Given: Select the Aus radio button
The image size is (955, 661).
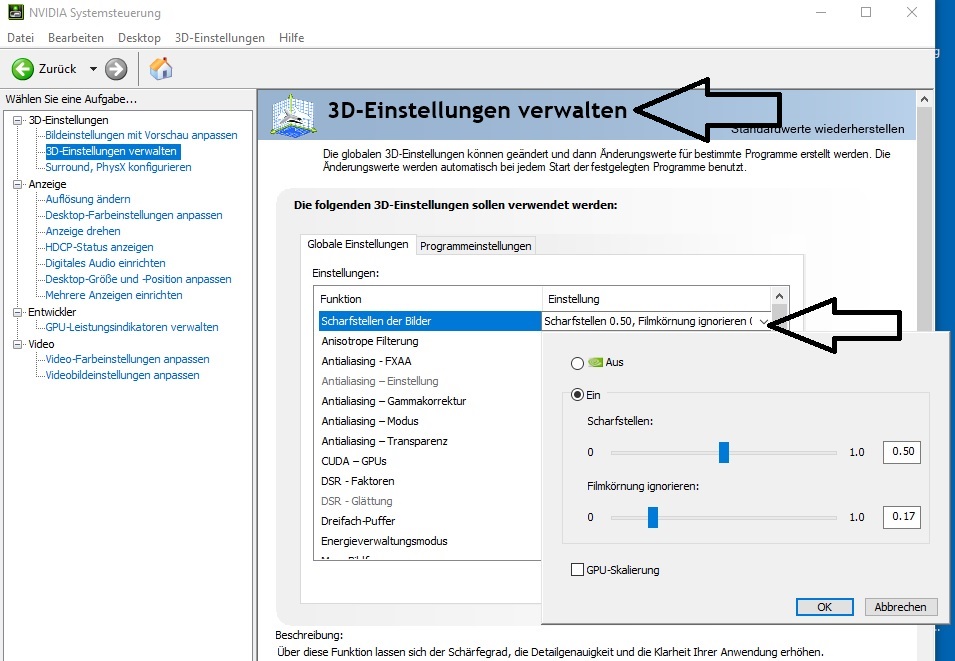Looking at the screenshot, I should 578,363.
